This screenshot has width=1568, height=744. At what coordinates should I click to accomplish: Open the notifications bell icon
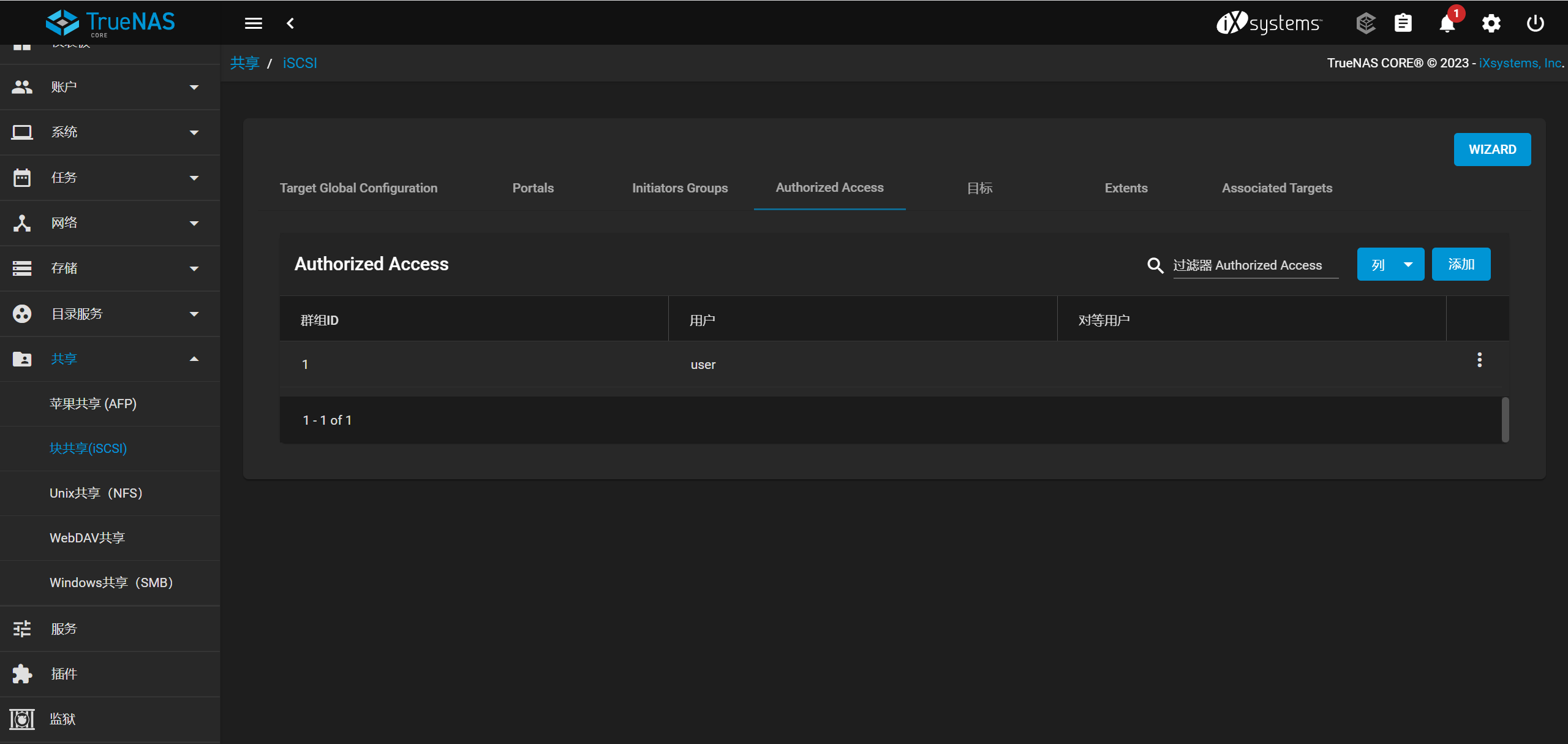point(1447,23)
